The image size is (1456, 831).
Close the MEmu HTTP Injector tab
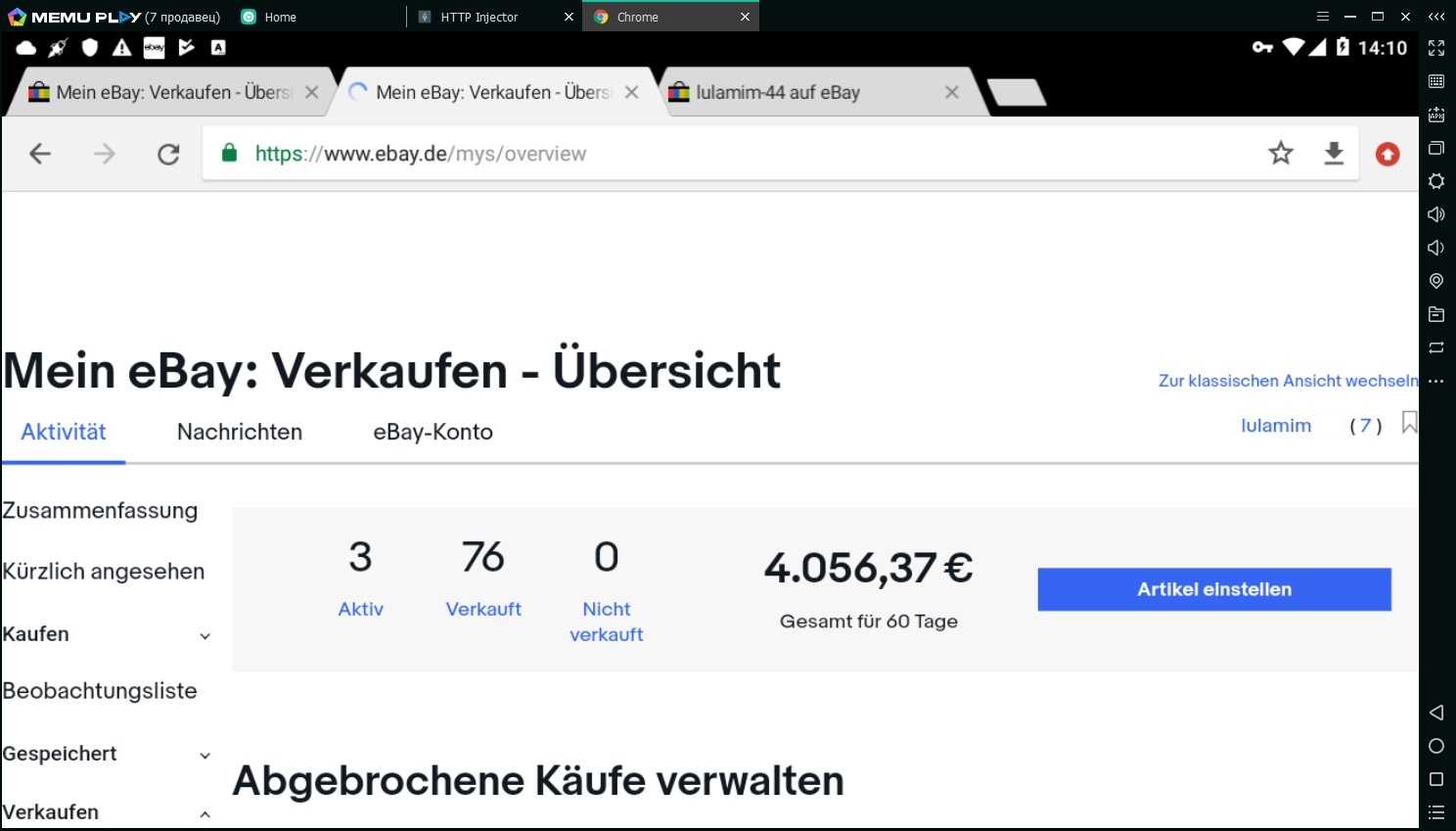pos(569,17)
